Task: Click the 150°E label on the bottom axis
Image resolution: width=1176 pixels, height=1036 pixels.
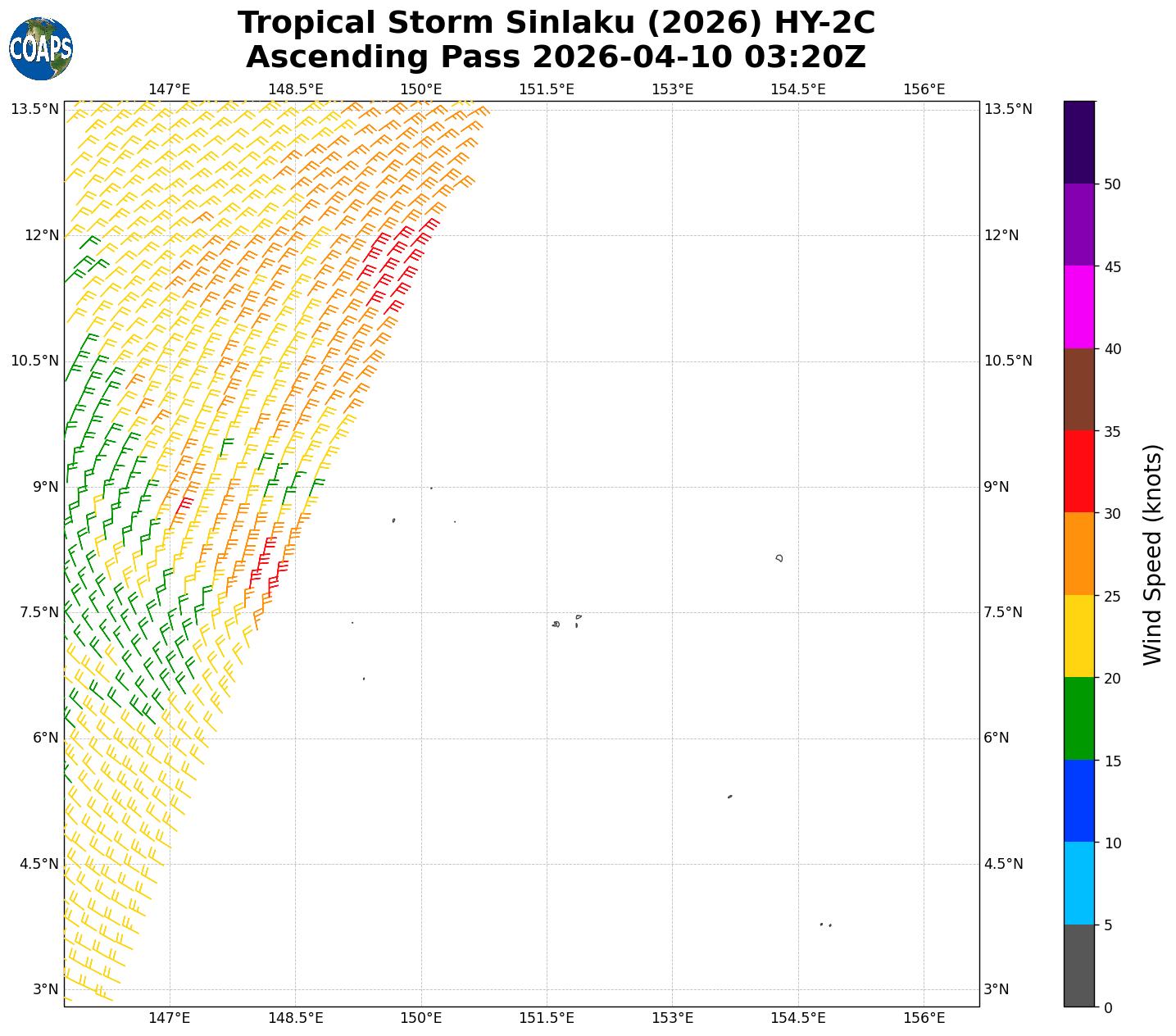Action: [421, 1018]
